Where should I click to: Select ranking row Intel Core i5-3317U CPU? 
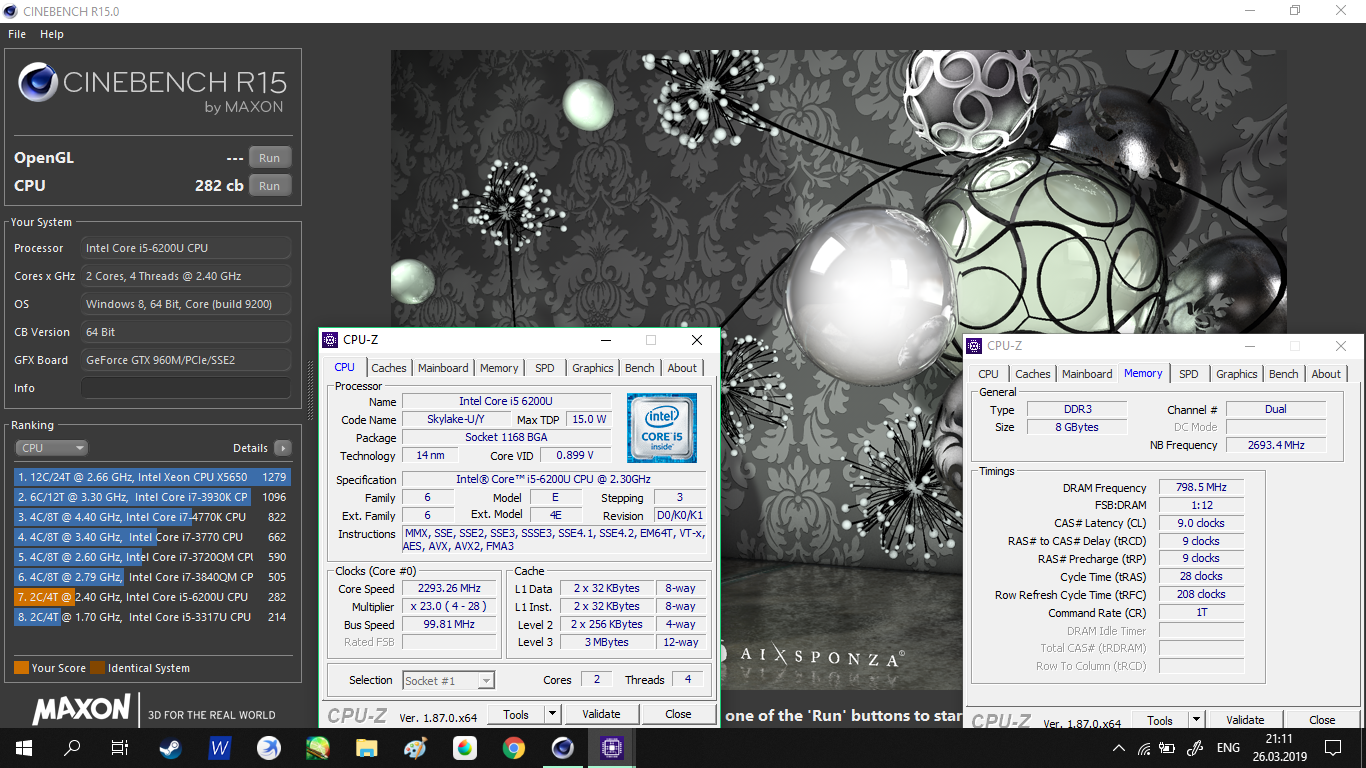point(152,617)
